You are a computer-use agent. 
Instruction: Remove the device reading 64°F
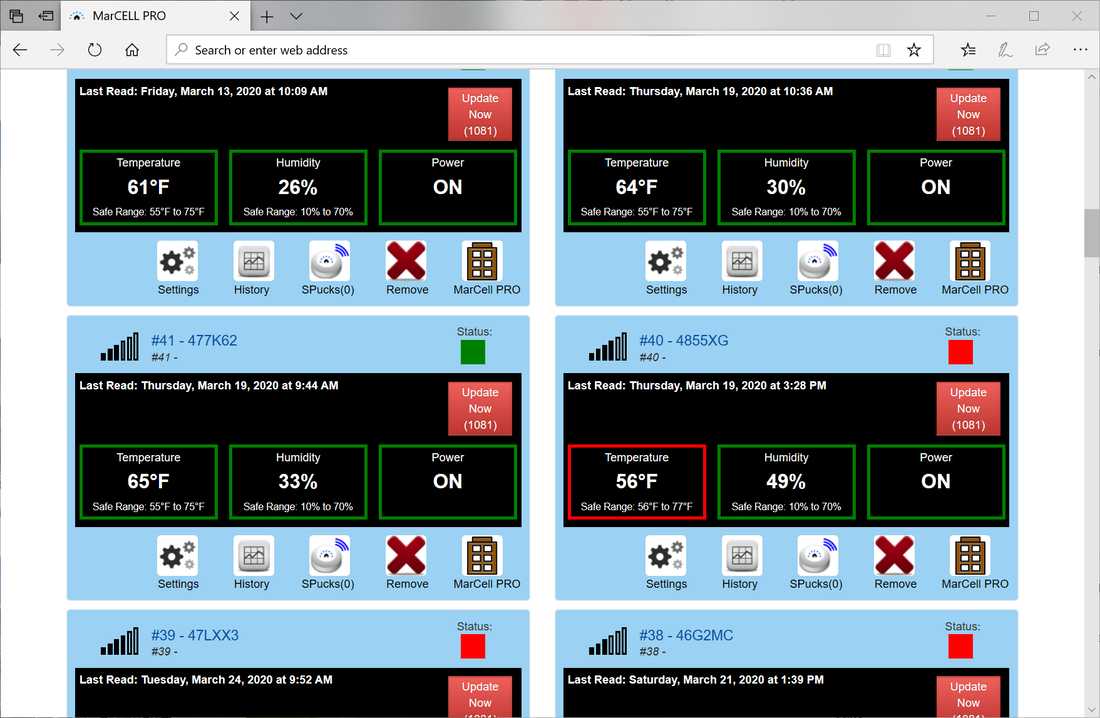(x=894, y=269)
